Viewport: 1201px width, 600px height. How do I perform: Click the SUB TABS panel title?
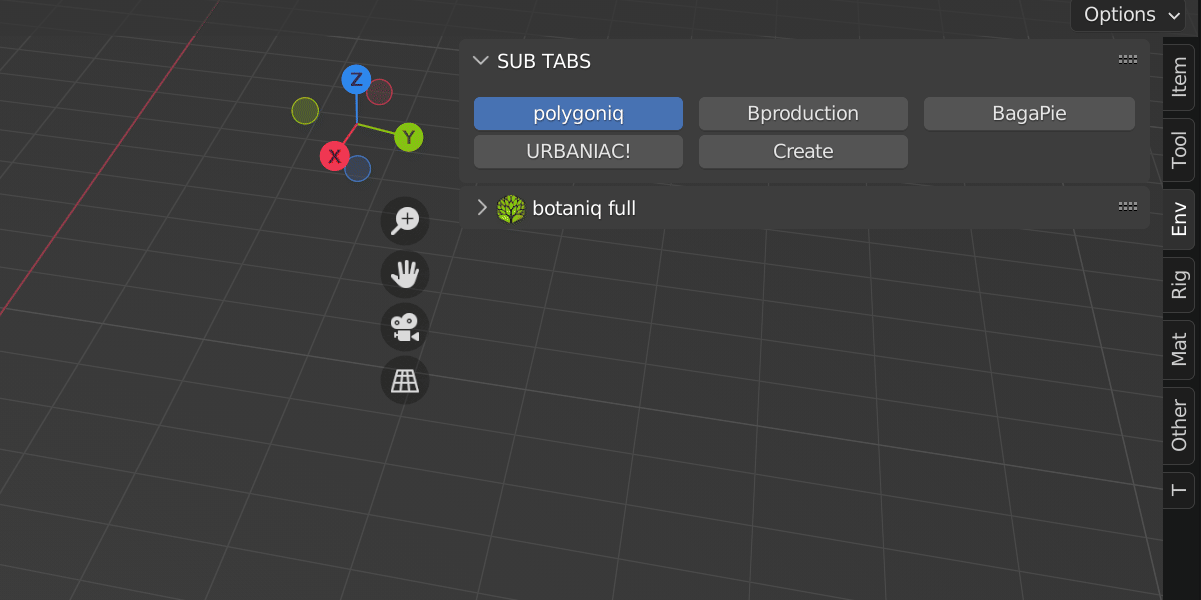point(544,61)
